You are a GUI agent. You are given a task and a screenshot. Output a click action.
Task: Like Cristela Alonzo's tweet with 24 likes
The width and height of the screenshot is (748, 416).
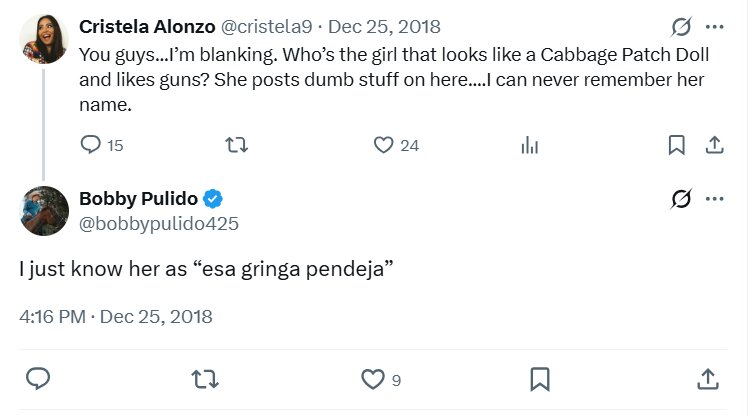(x=383, y=145)
